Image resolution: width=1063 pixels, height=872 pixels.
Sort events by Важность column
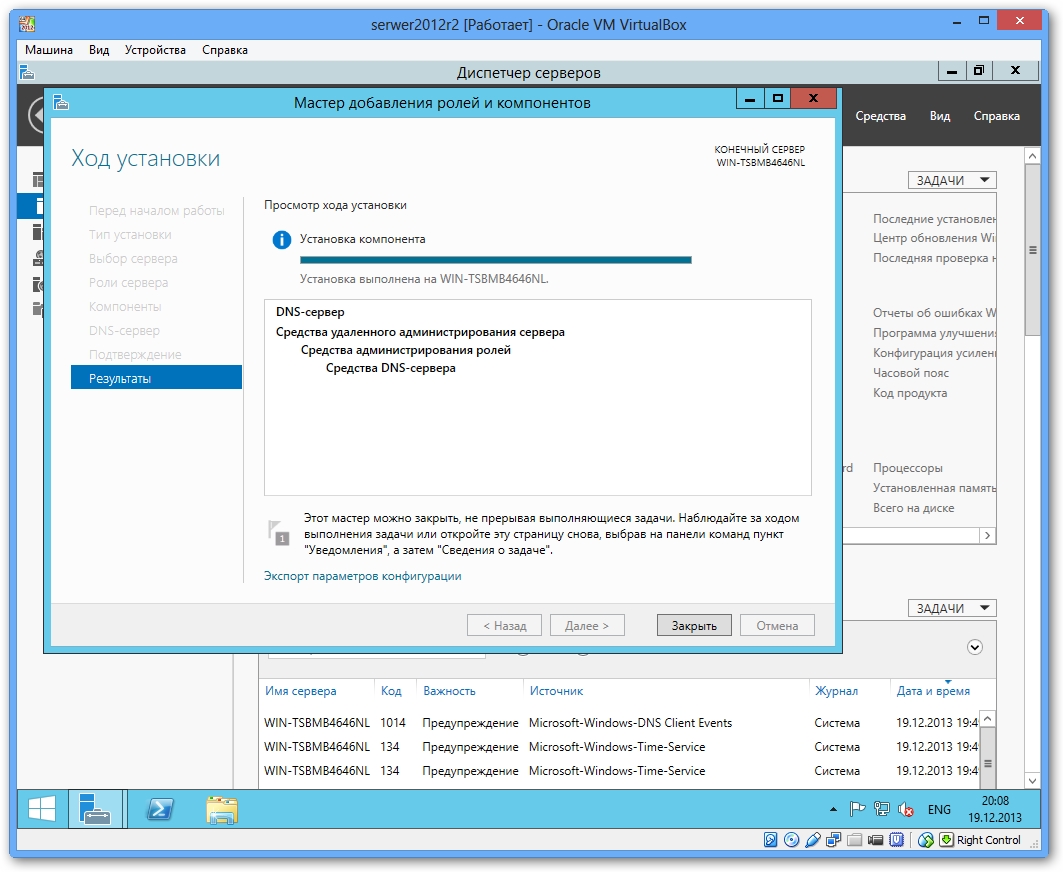click(x=449, y=691)
